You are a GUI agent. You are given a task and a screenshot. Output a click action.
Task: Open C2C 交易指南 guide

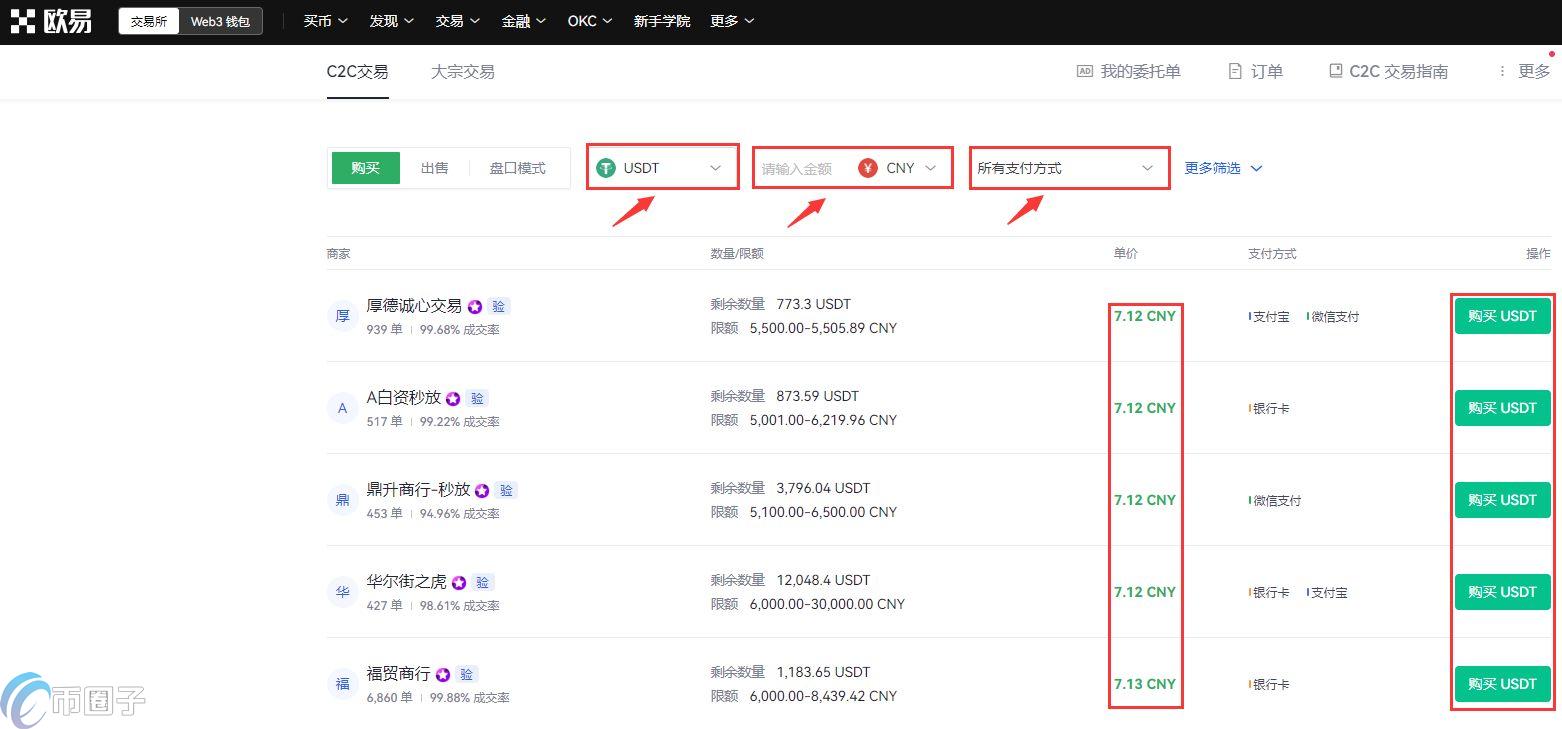1388,71
